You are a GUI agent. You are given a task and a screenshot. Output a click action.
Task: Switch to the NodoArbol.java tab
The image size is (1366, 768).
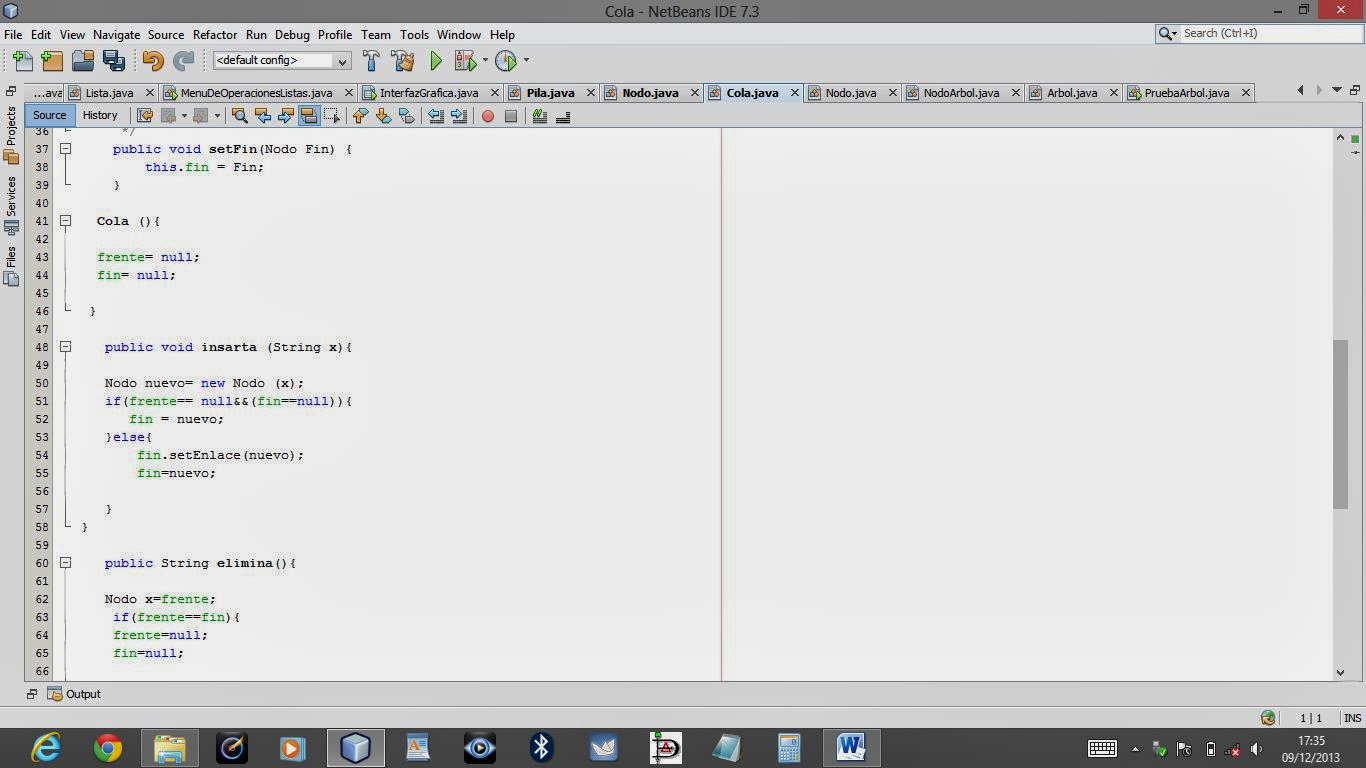coord(961,93)
